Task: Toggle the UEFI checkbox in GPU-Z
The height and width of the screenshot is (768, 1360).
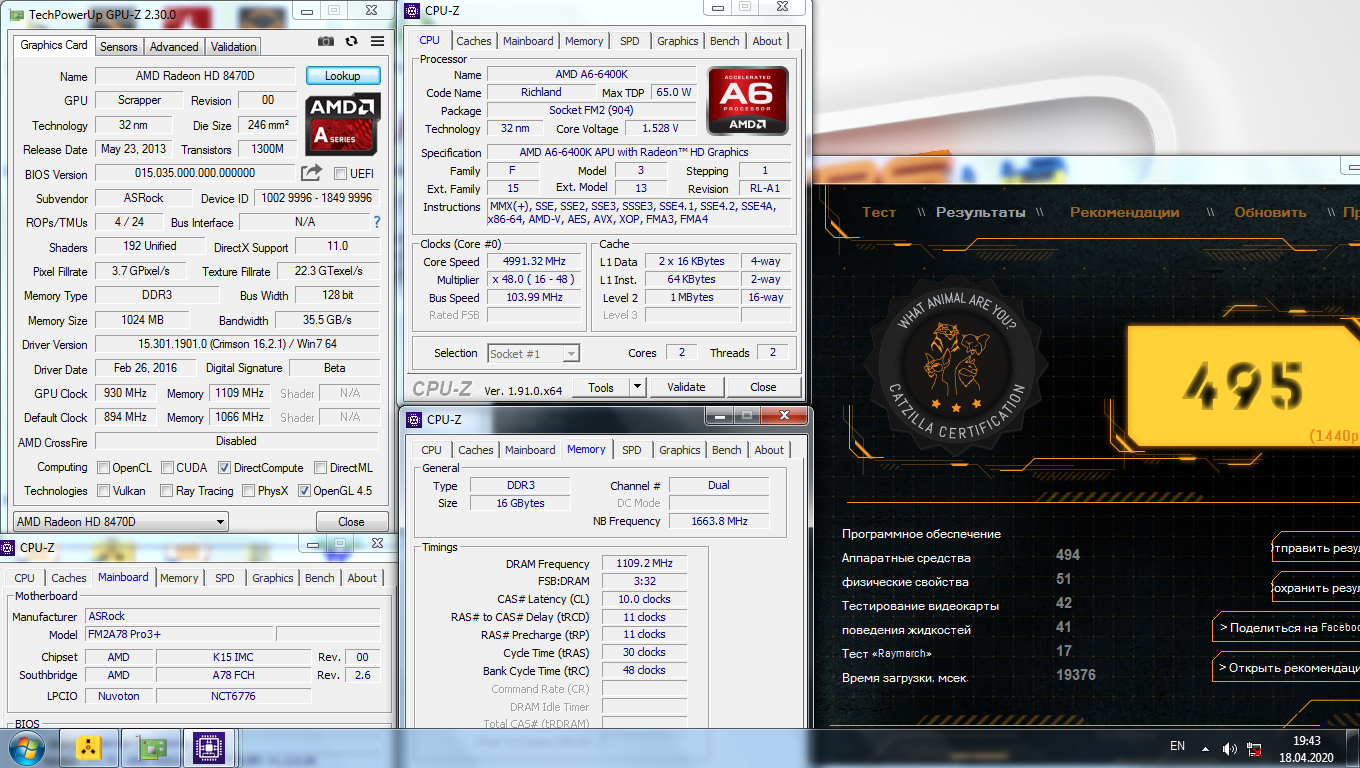Action: 340,173
